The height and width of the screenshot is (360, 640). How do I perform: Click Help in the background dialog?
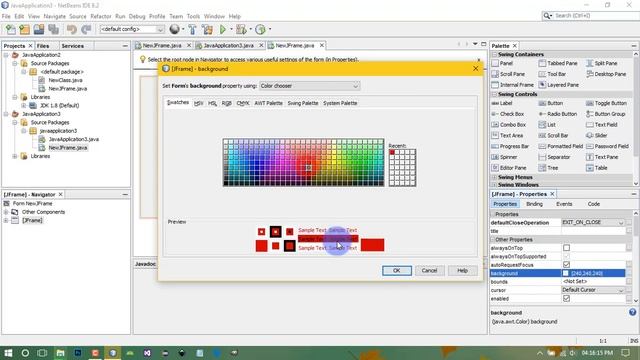coord(462,271)
